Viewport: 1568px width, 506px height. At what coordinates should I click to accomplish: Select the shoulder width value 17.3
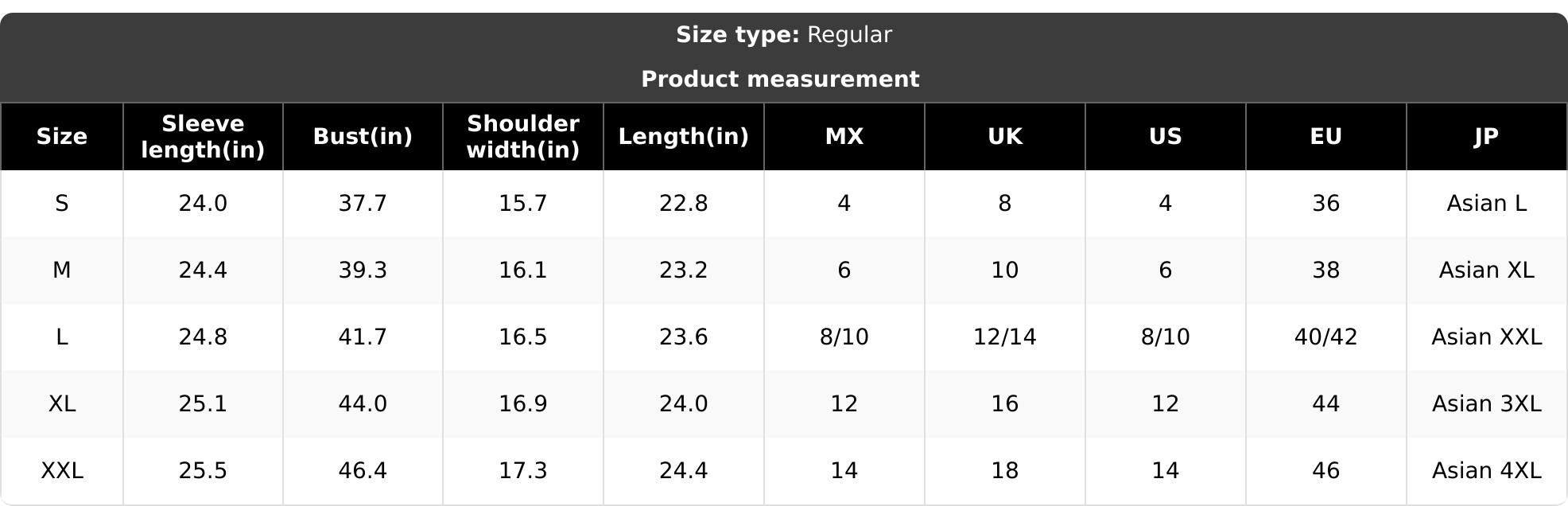[x=523, y=471]
